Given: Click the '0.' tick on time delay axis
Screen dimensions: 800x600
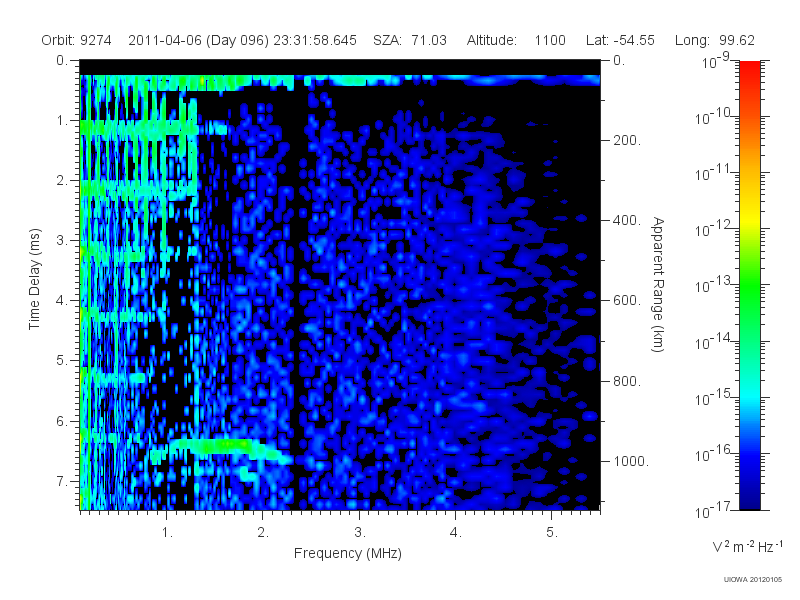Looking at the screenshot, I should click(x=62, y=60).
